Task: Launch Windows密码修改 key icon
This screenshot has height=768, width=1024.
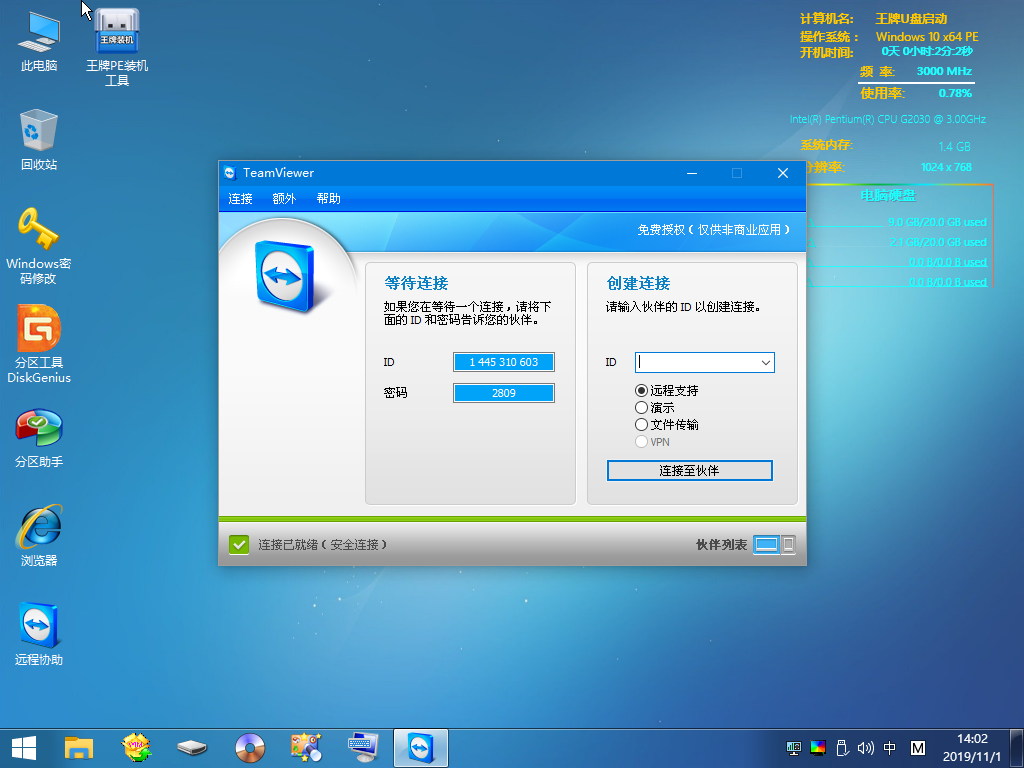Action: pyautogui.click(x=39, y=246)
